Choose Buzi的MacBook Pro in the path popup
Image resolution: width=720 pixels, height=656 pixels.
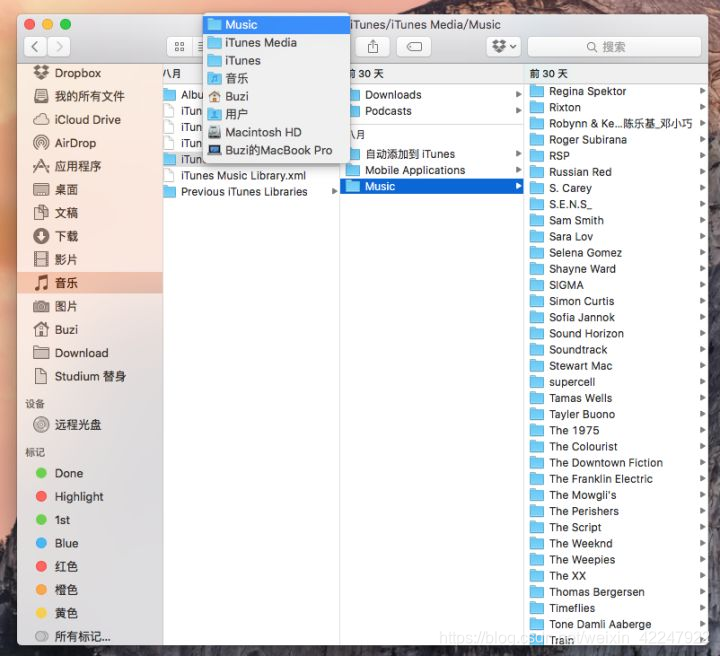(x=276, y=150)
